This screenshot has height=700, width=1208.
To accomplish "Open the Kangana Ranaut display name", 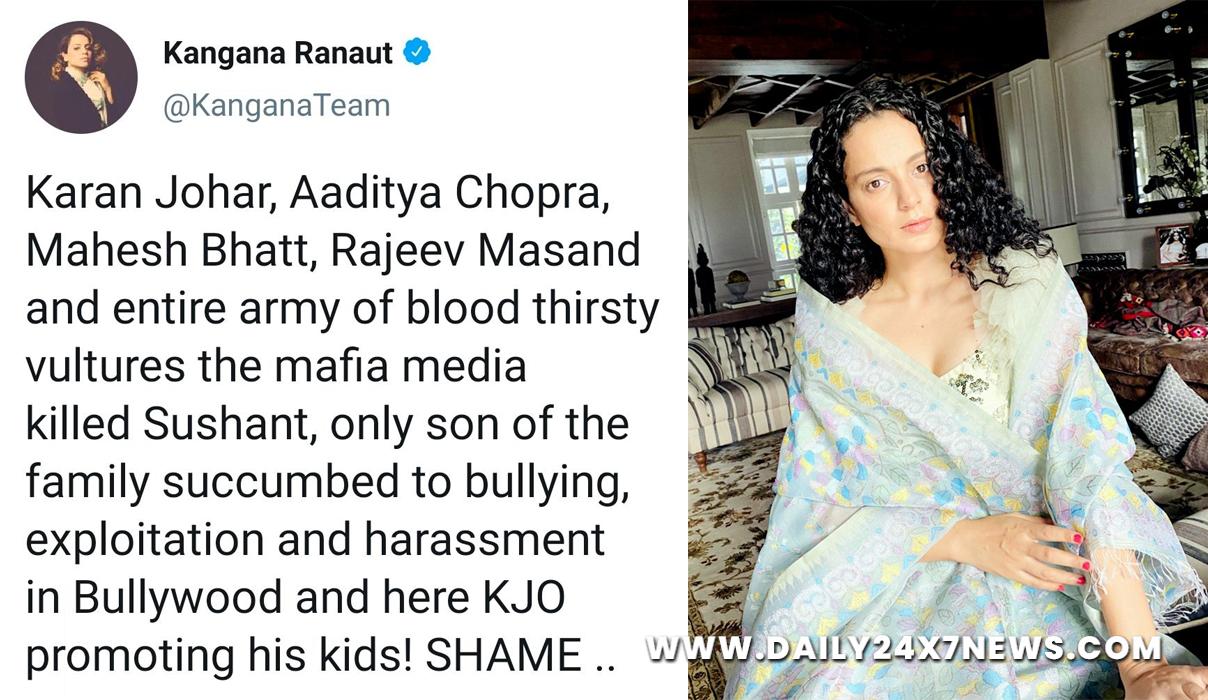I will point(277,54).
